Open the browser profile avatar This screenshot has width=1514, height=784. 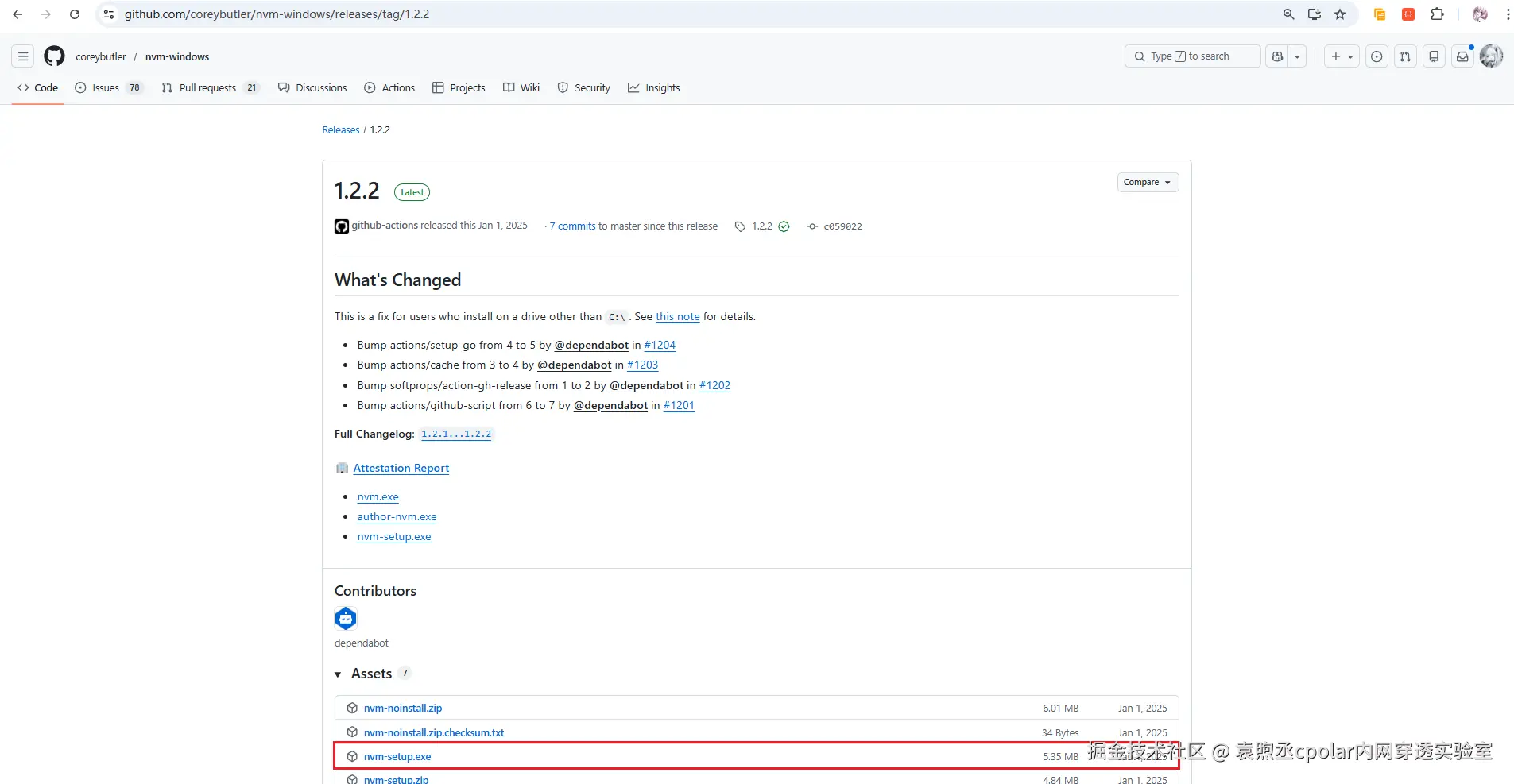pyautogui.click(x=1480, y=14)
